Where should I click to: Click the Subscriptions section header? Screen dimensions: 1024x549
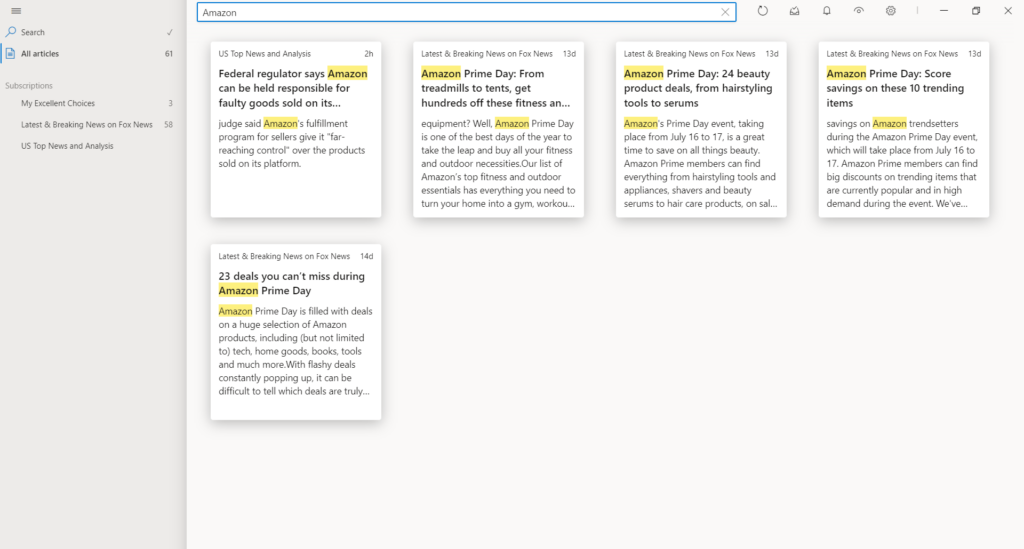29,86
